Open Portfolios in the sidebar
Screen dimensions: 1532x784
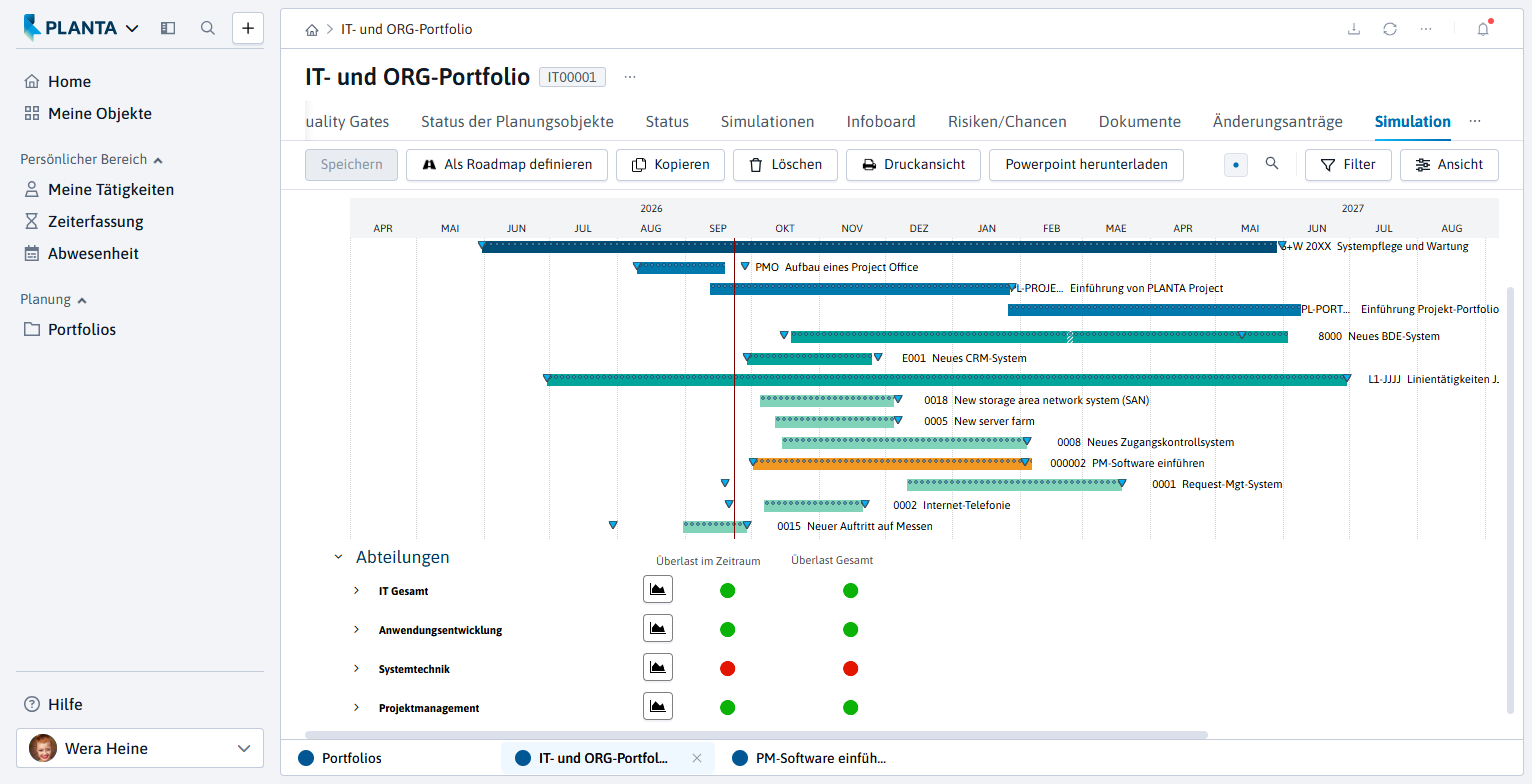point(82,330)
